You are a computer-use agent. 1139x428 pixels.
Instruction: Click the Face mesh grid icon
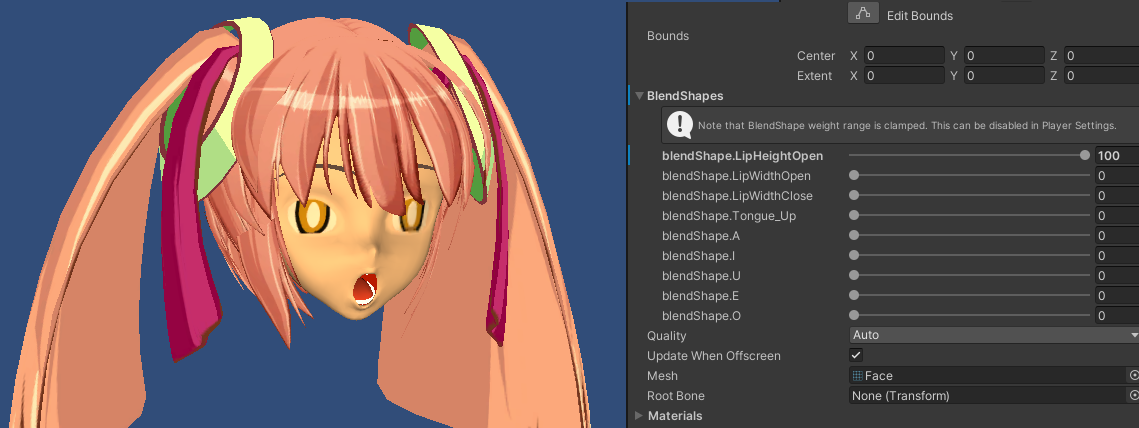pos(857,376)
